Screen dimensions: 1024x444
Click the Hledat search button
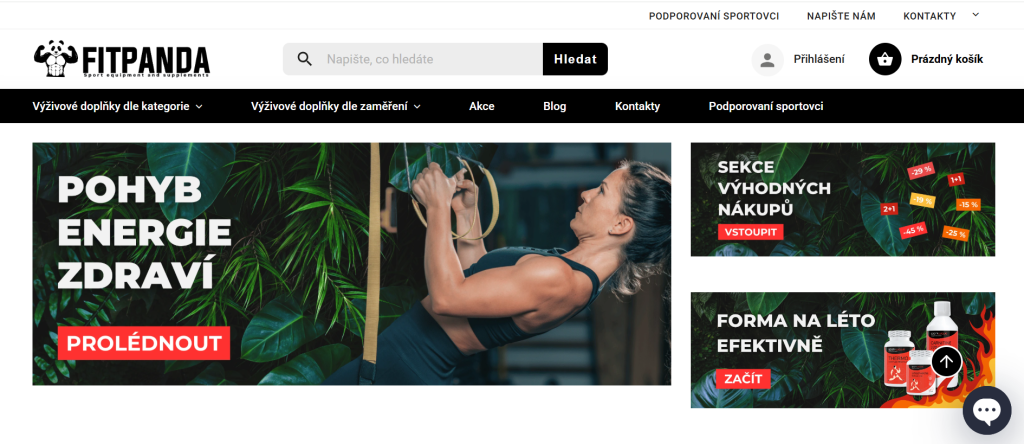tap(575, 59)
